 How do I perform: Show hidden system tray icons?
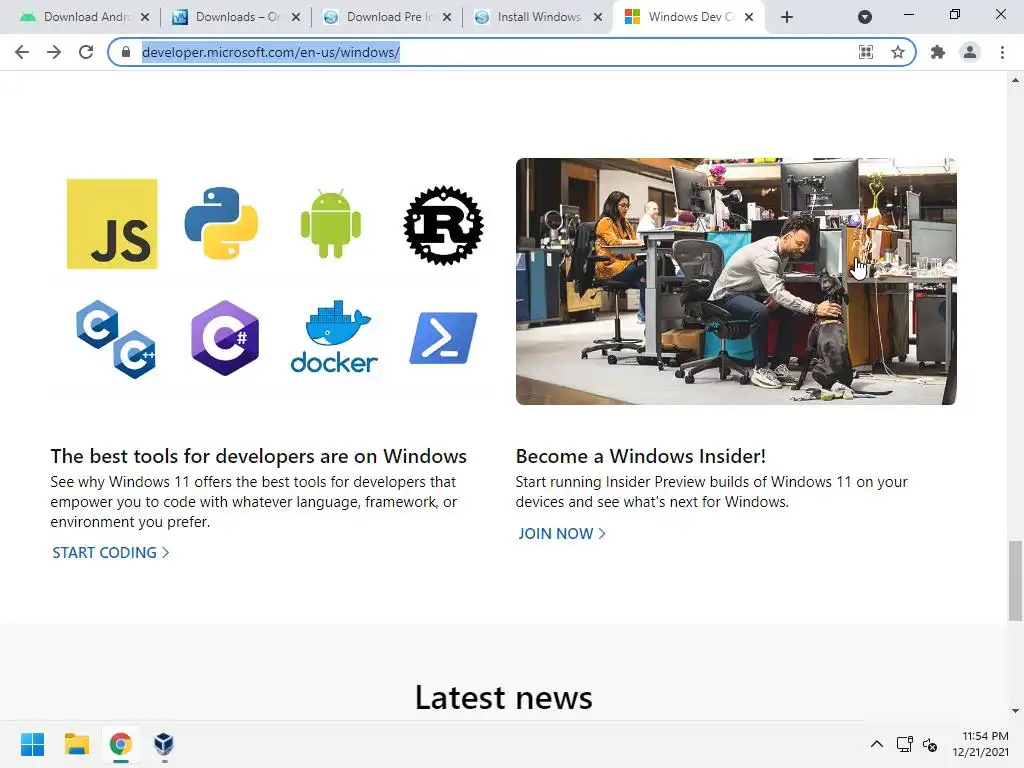click(877, 744)
